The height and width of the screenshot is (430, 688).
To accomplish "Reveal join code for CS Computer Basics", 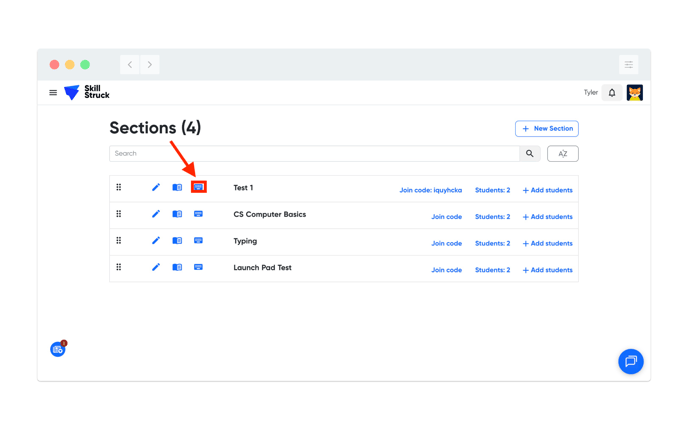I will tap(446, 217).
